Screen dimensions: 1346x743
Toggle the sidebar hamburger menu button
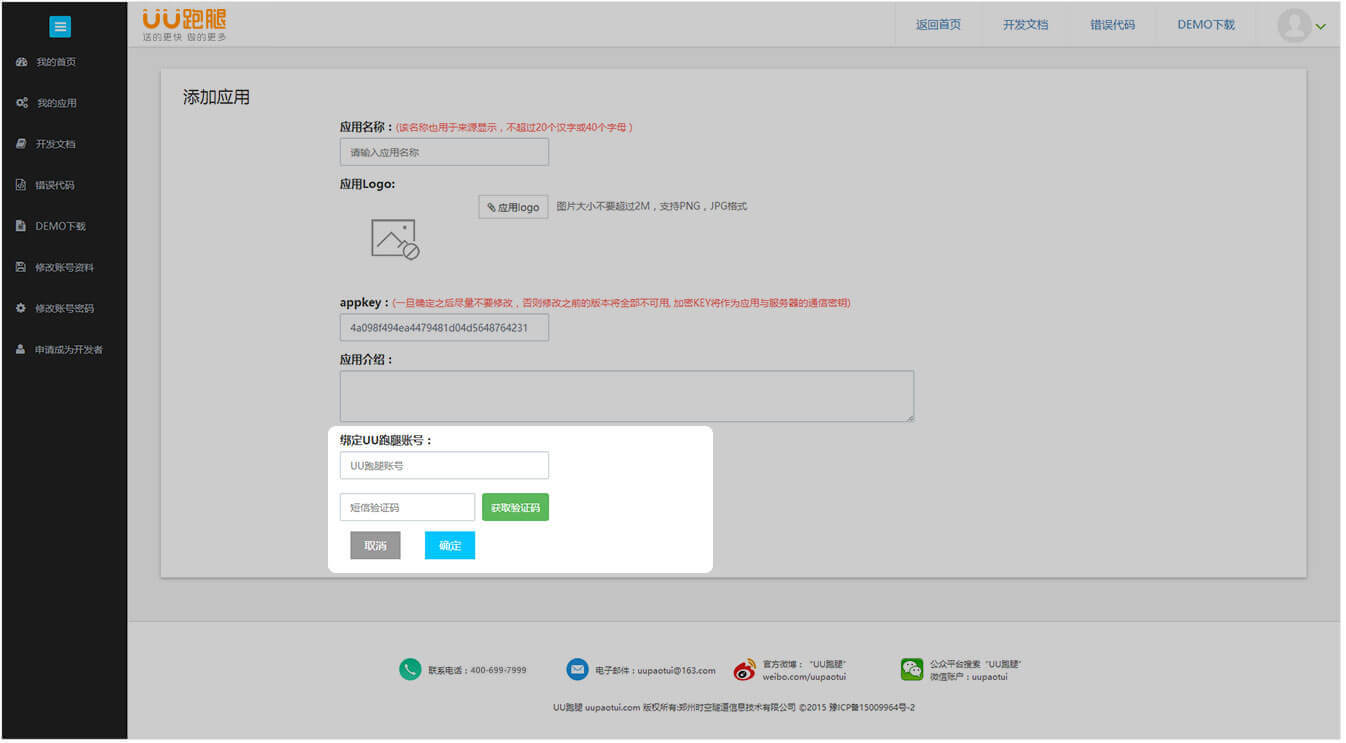60,27
